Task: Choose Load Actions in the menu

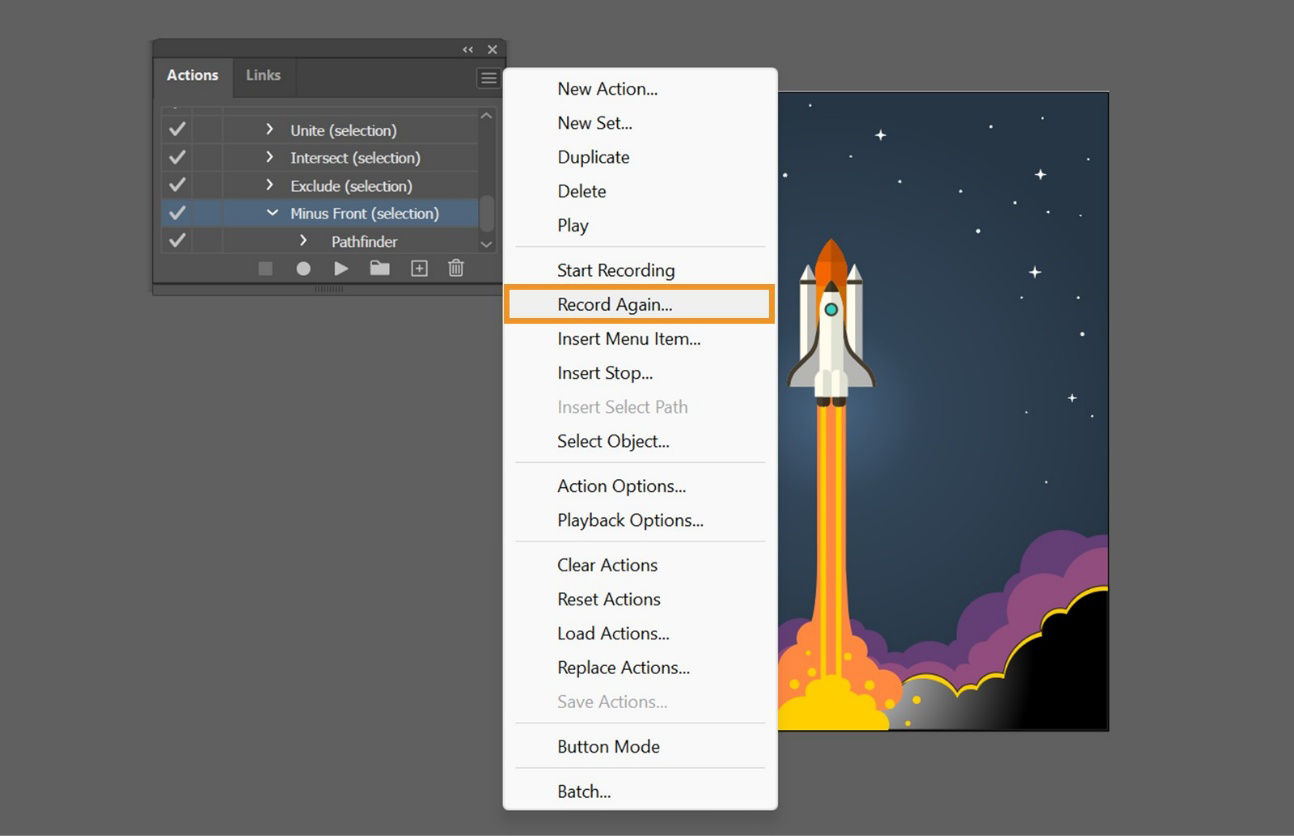Action: 612,633
